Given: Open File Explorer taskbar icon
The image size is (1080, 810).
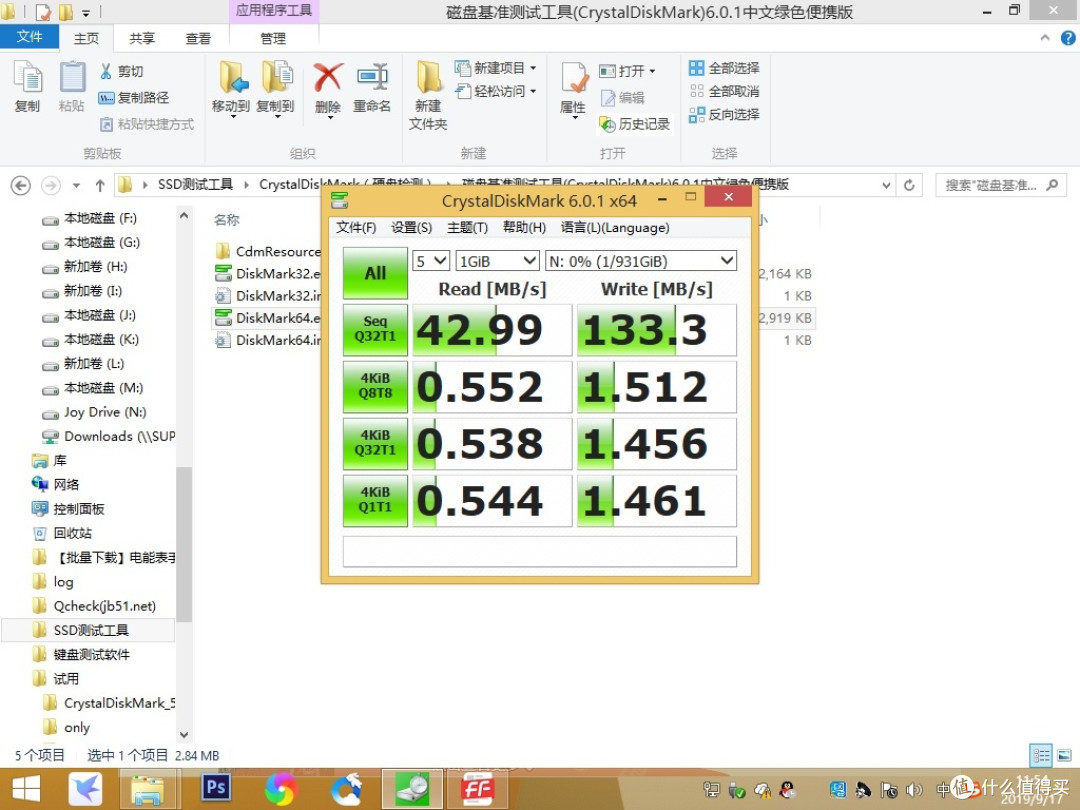Looking at the screenshot, I should point(148,789).
